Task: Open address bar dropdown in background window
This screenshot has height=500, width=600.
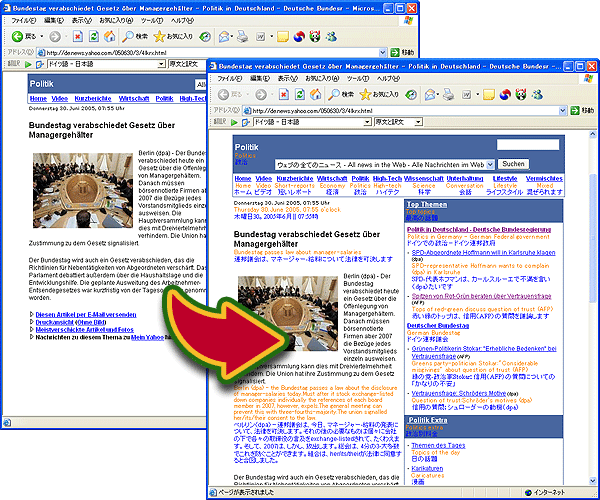Action: coord(382,52)
